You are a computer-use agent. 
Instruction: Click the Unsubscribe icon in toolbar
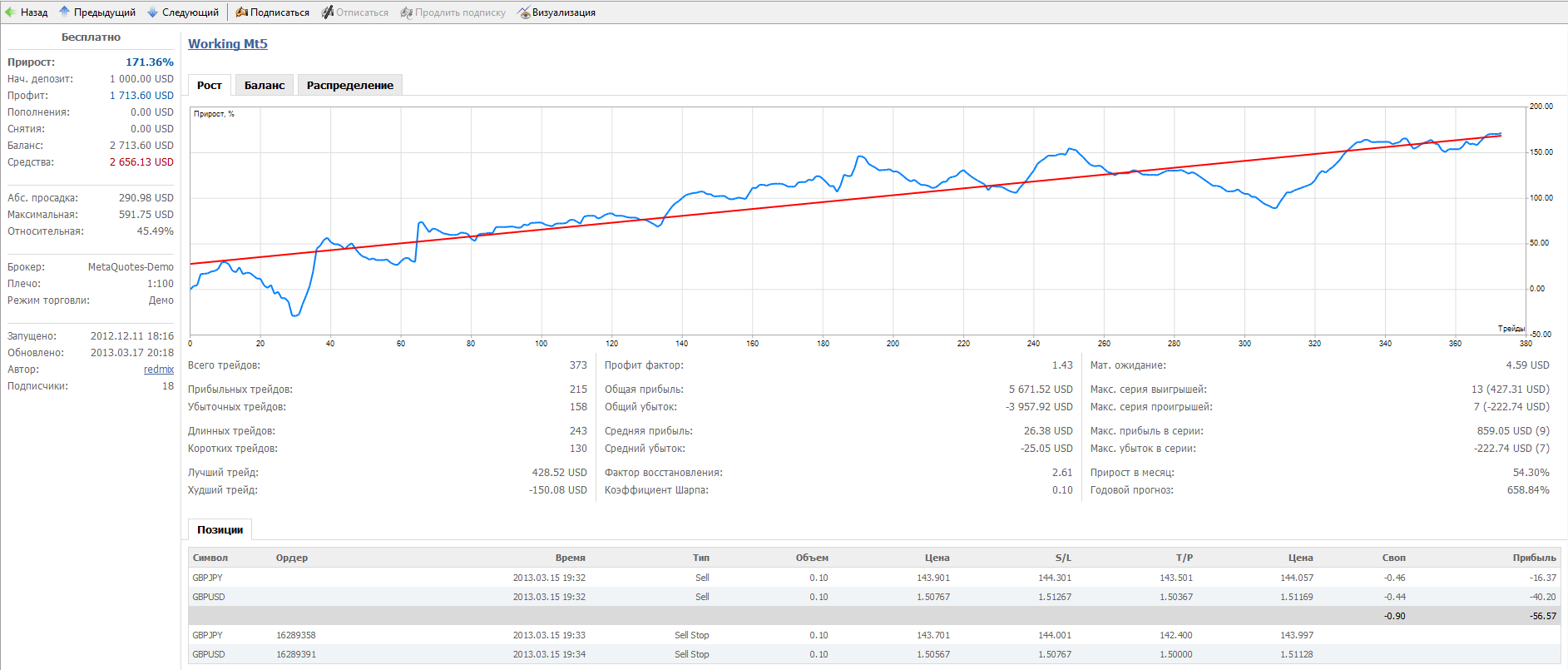pyautogui.click(x=328, y=12)
